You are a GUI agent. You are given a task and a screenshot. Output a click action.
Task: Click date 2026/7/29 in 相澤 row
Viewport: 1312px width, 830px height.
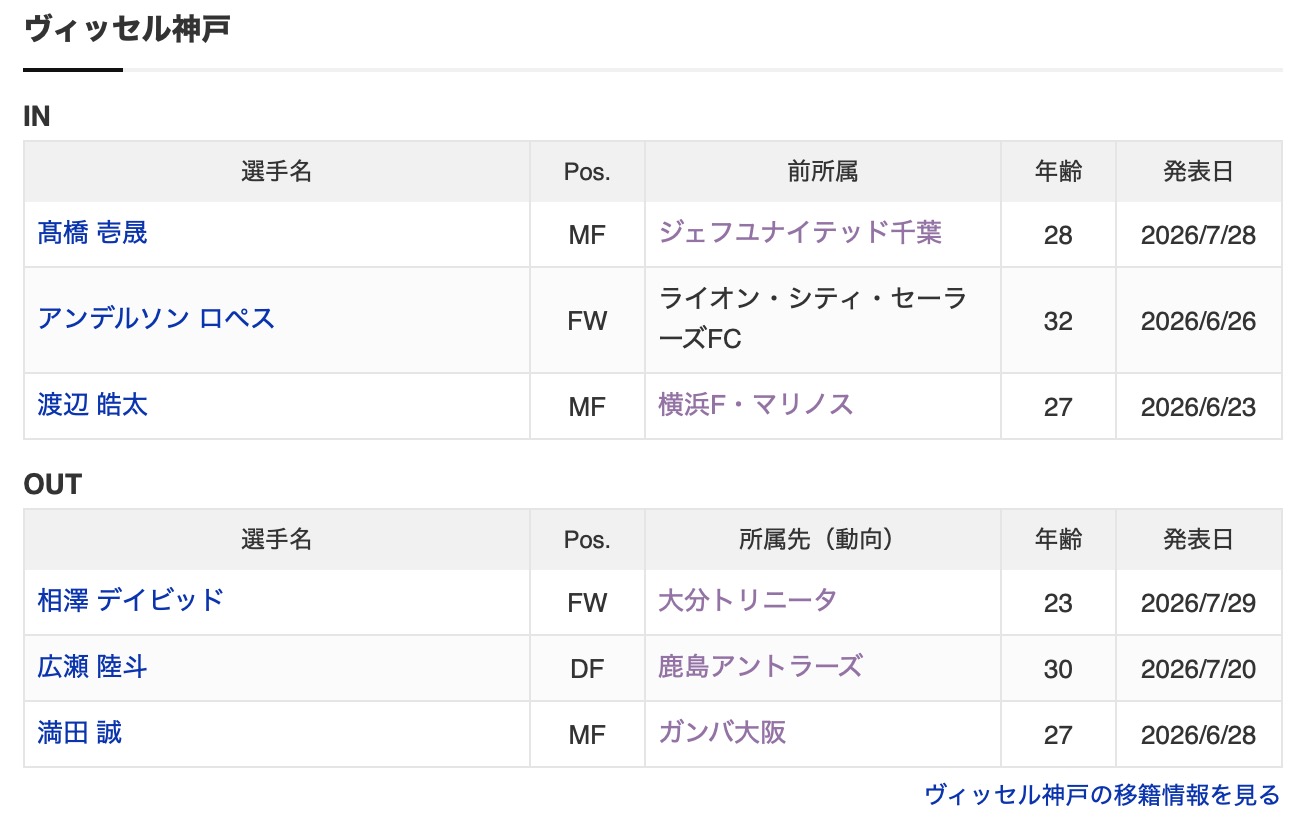(1198, 603)
